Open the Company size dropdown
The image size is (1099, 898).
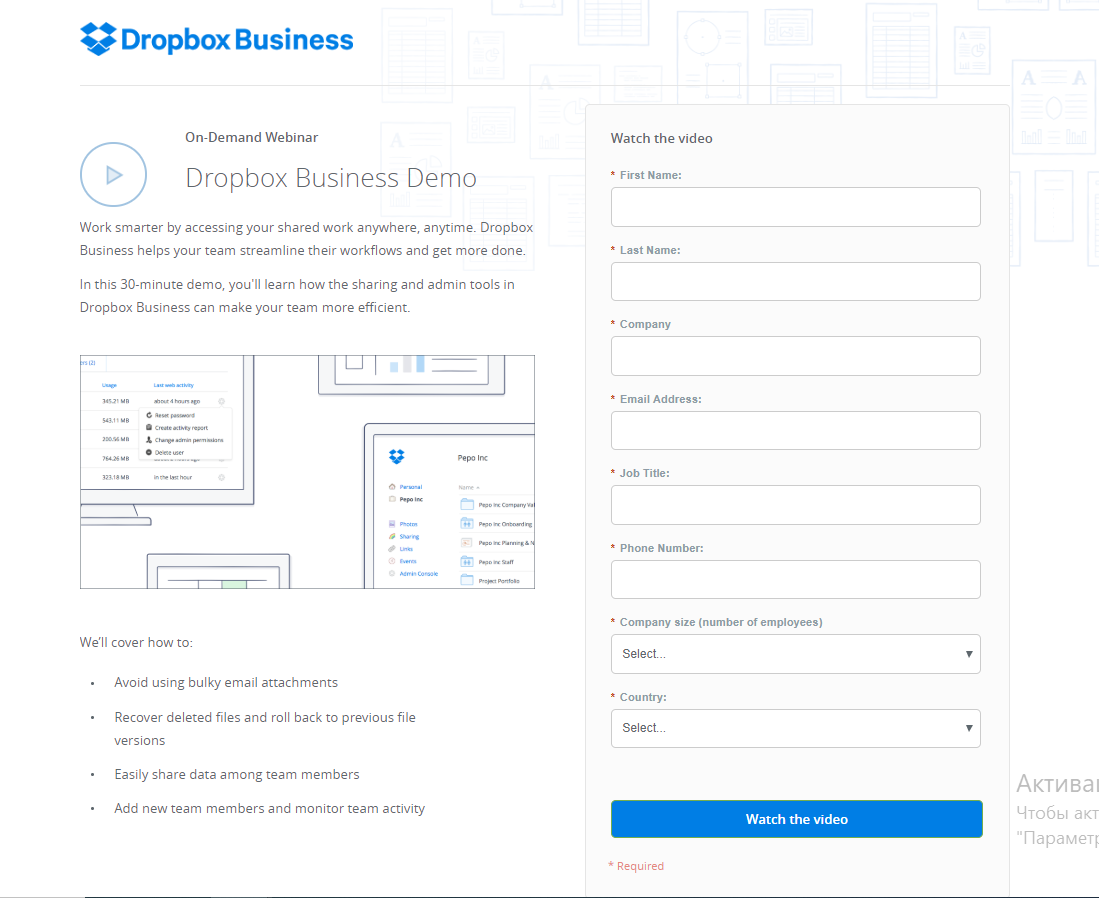(796, 654)
